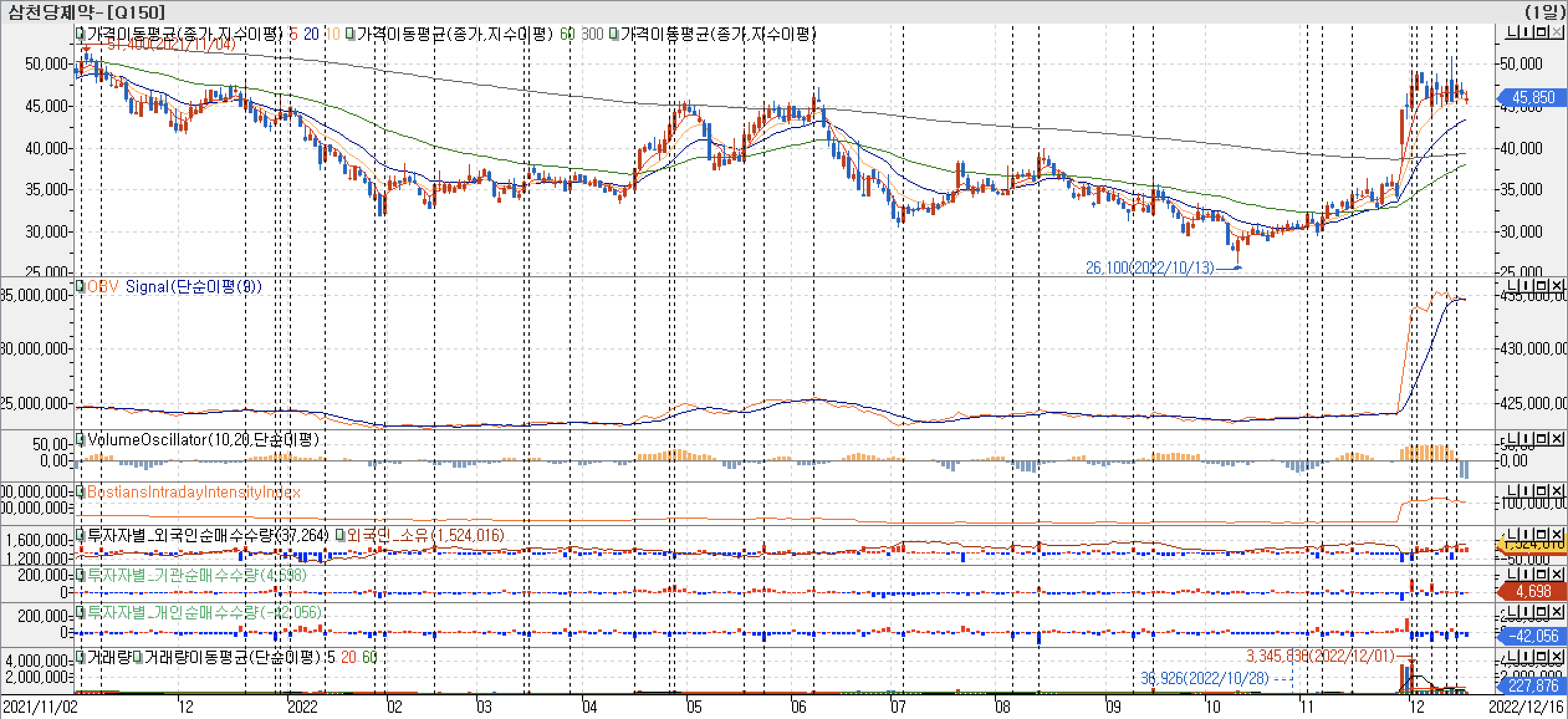Click the BostiansIntradayIntensityIndex indicator label
Image resolution: width=1568 pixels, height=719 pixels.
[x=193, y=492]
